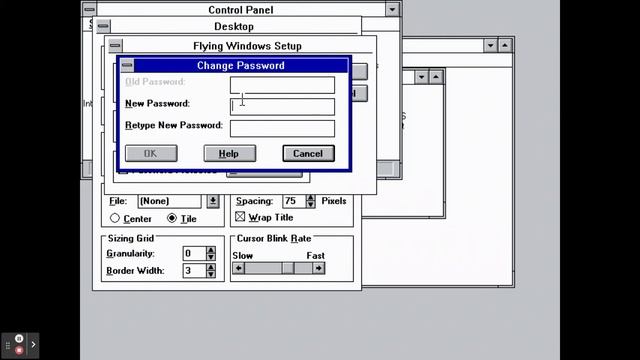Click the inner background window's maximize up arrow
Viewport: 640px width, 360px height.
click(436, 77)
